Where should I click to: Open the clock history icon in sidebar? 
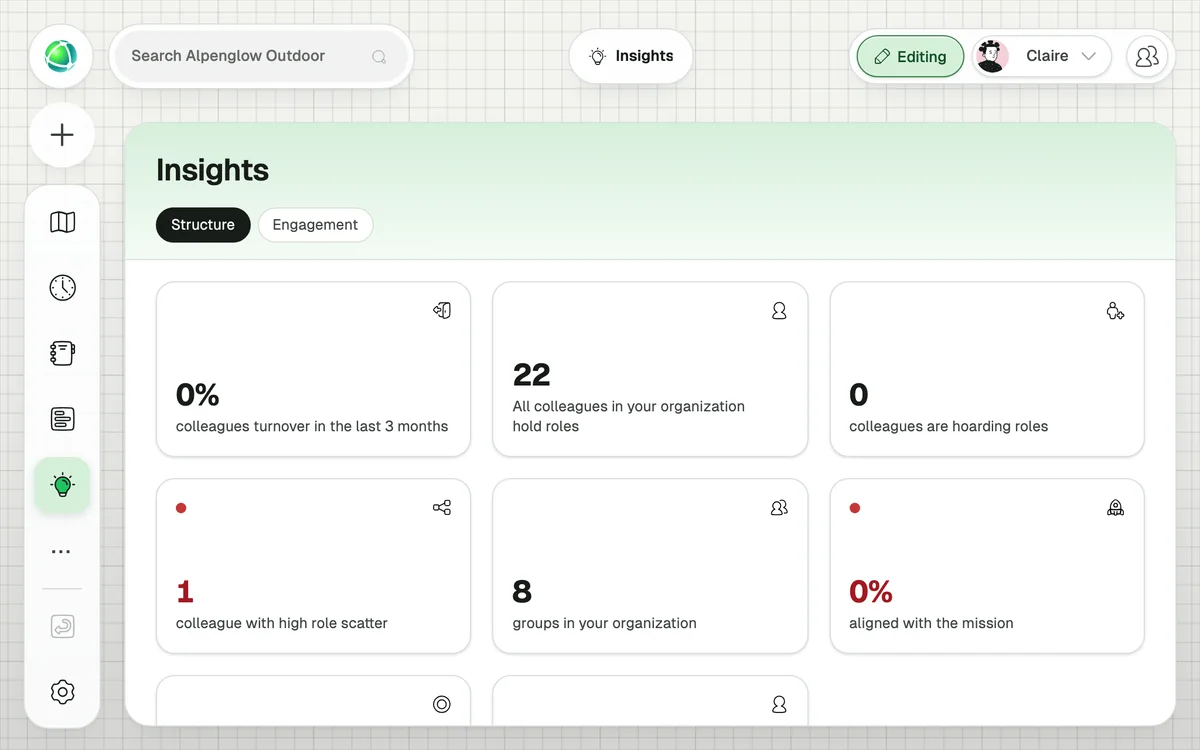pos(62,288)
